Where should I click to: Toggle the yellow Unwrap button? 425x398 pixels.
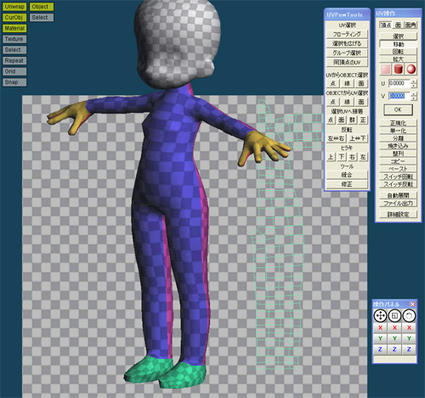(x=15, y=7)
